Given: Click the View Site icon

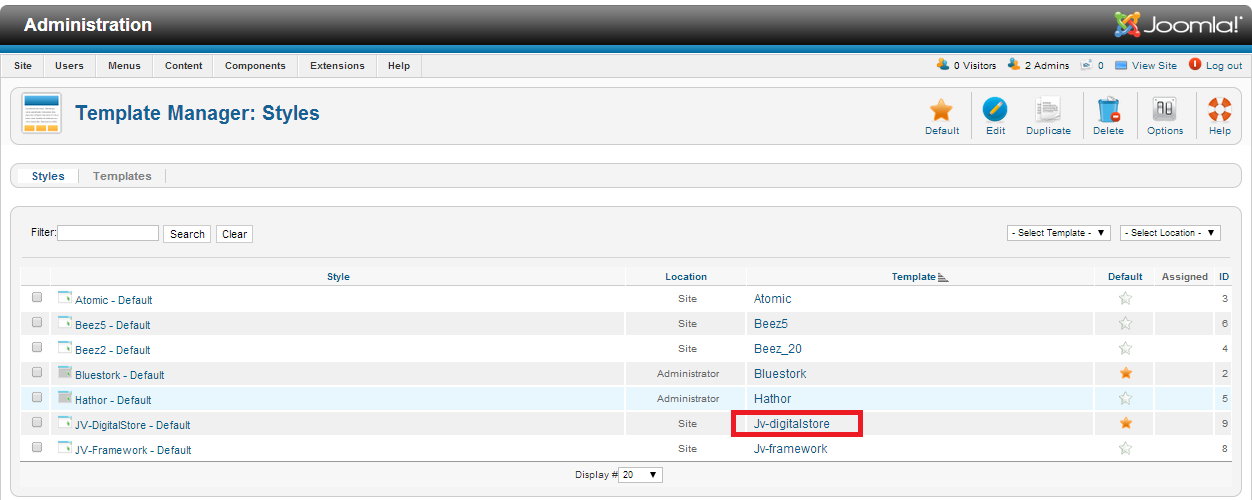Looking at the screenshot, I should click(x=1121, y=65).
